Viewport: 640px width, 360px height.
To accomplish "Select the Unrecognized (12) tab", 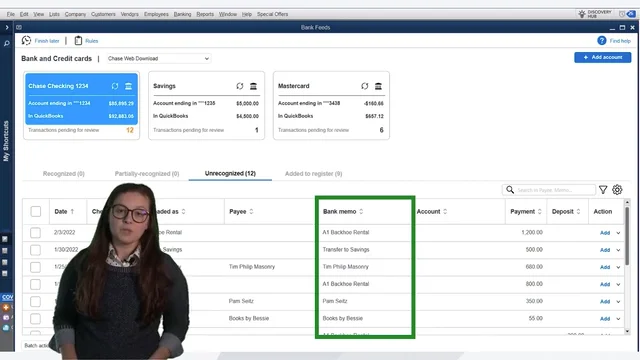I will coord(230,173).
